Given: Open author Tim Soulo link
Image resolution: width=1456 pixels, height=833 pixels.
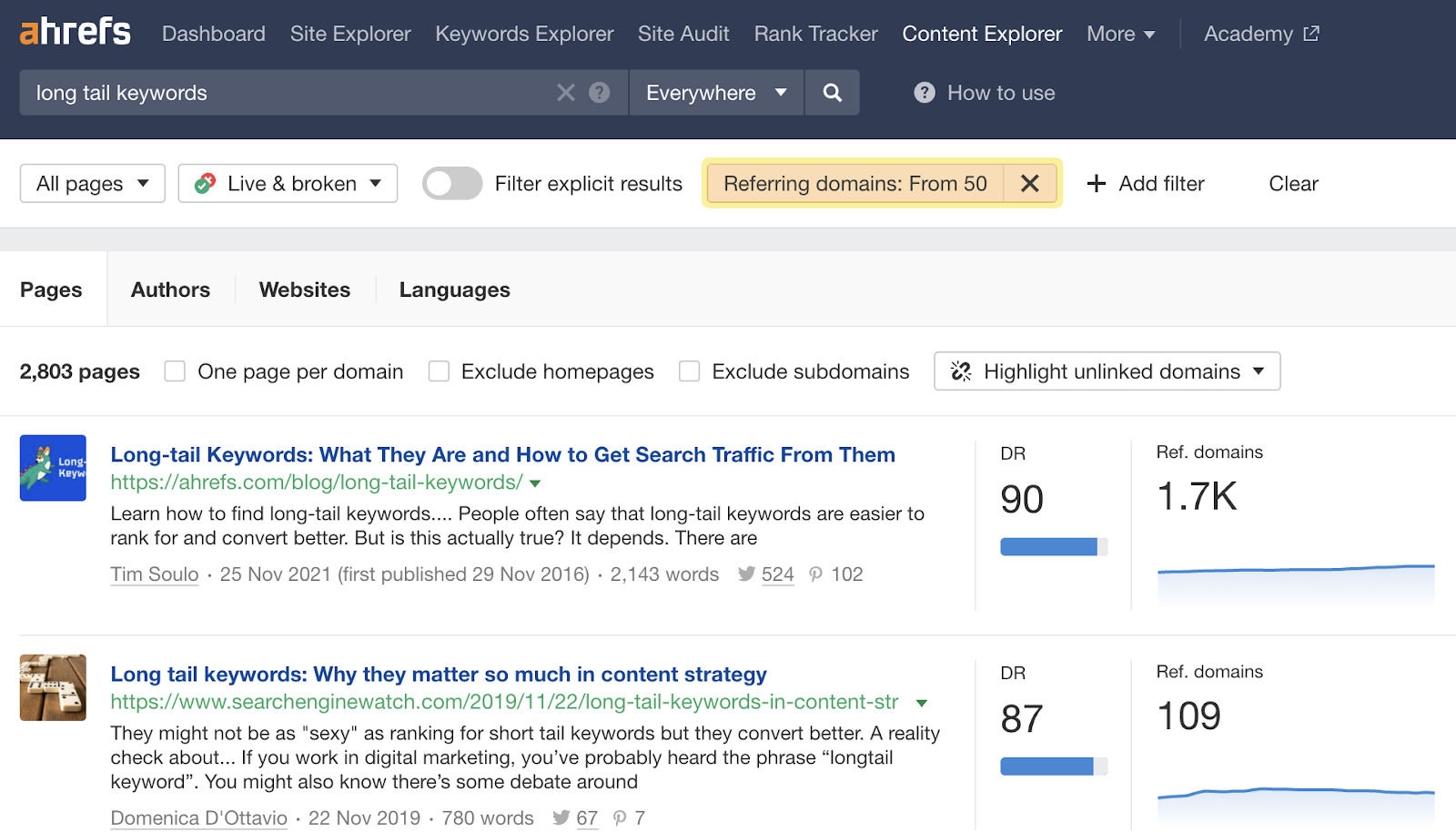Looking at the screenshot, I should coord(155,574).
